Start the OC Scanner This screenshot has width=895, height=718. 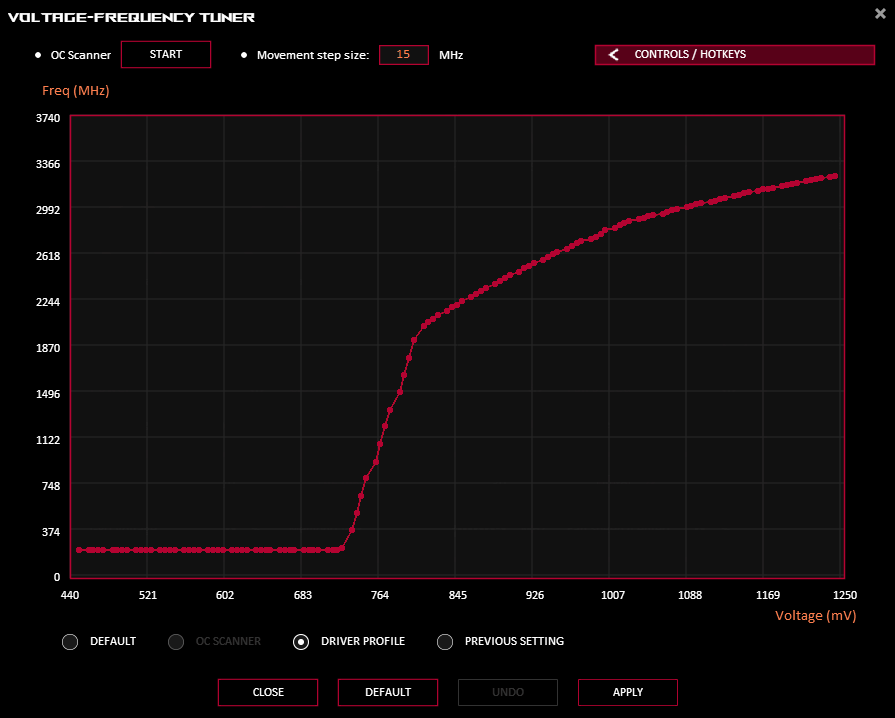166,54
